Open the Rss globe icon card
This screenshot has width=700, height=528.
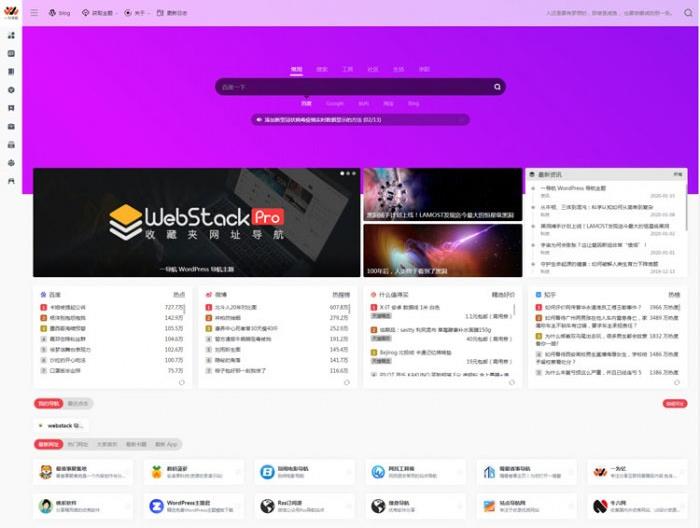pyautogui.click(x=304, y=506)
